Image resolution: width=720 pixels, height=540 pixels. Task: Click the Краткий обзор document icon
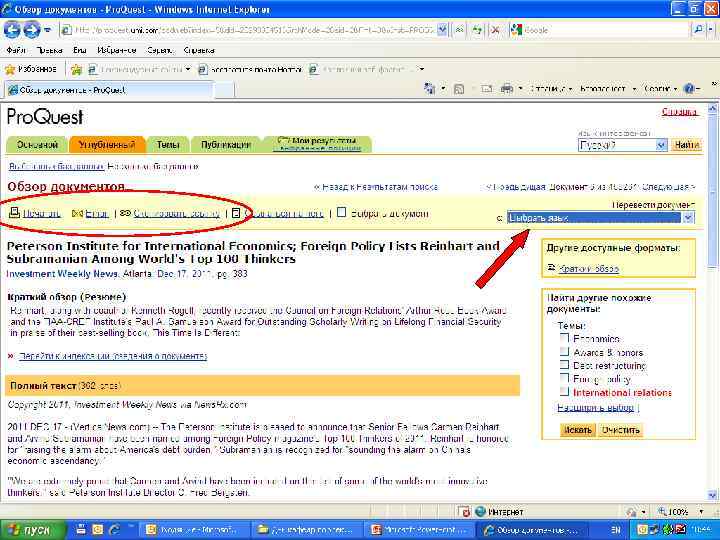[551, 268]
